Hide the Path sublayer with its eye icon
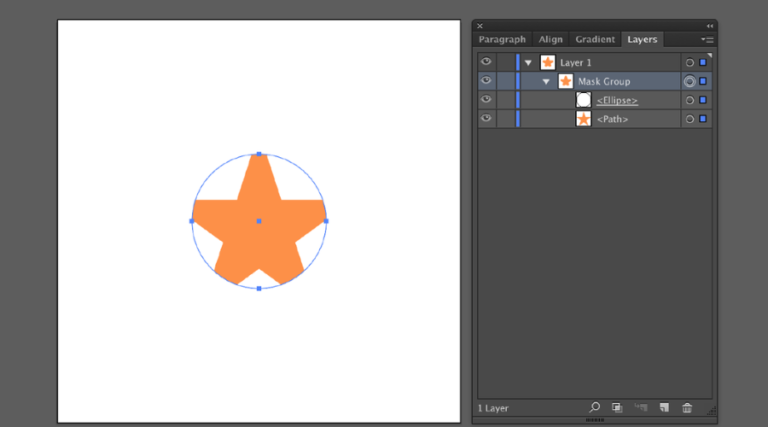The width and height of the screenshot is (768, 427). click(x=486, y=118)
